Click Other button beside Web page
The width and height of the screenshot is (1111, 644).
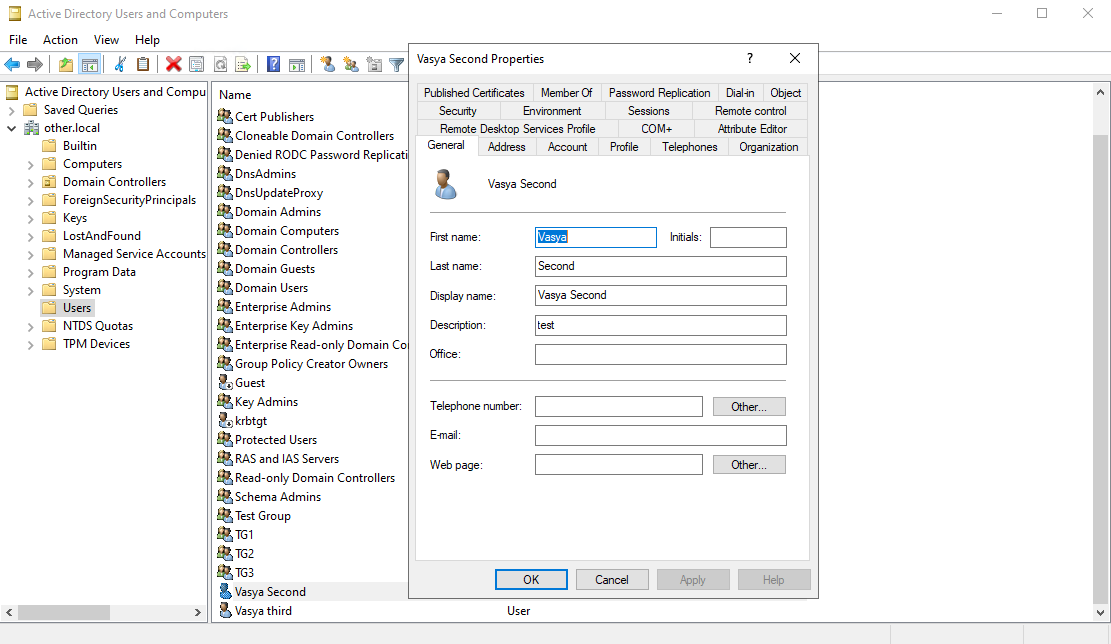(749, 465)
